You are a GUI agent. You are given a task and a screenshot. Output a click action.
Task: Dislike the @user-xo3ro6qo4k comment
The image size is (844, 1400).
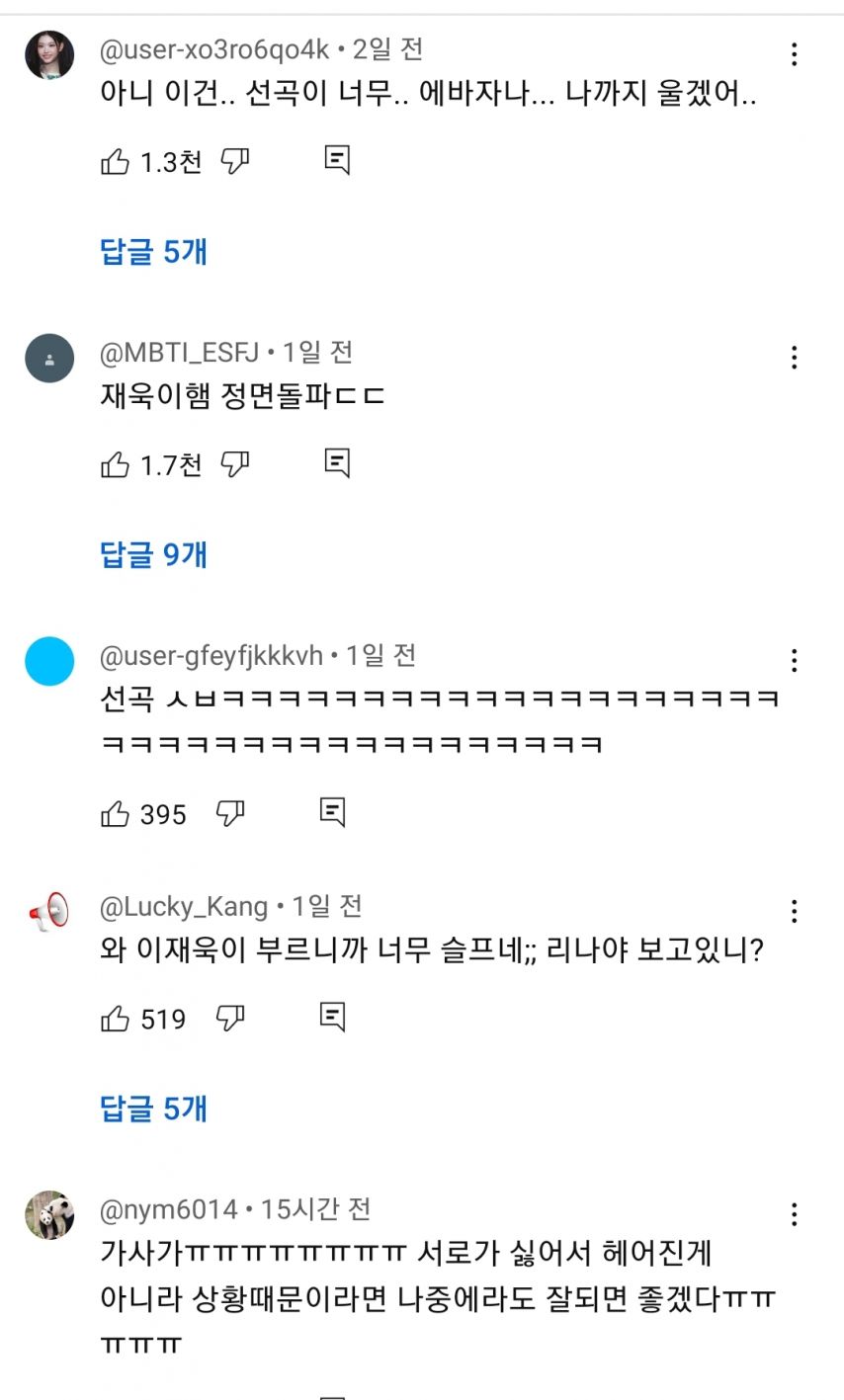[x=234, y=162]
